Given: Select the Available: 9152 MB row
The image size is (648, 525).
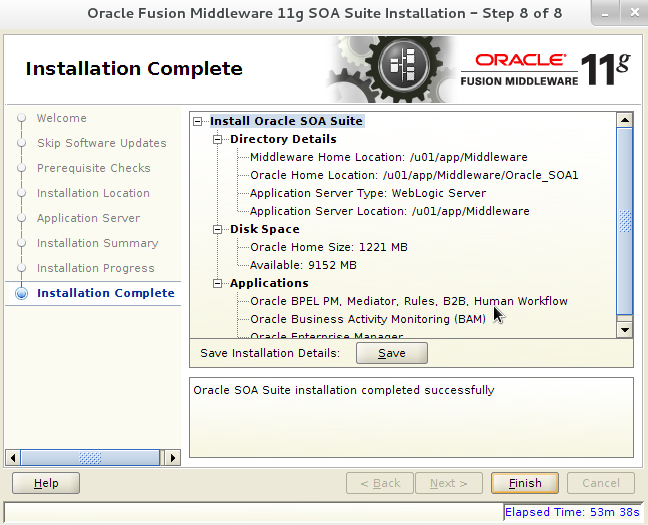Looking at the screenshot, I should [303, 265].
